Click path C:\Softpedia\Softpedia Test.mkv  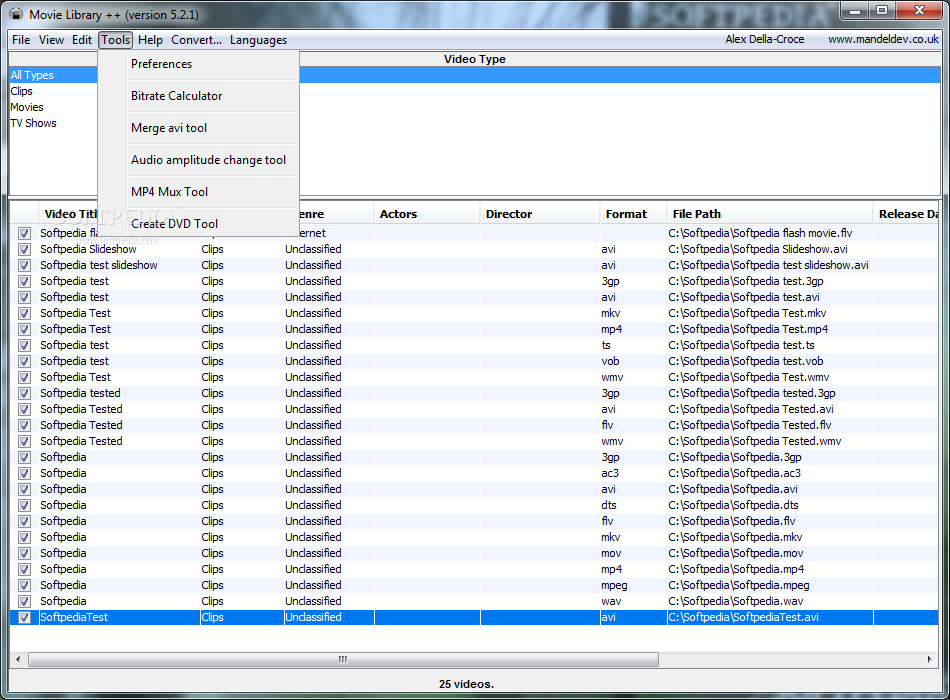[747, 313]
